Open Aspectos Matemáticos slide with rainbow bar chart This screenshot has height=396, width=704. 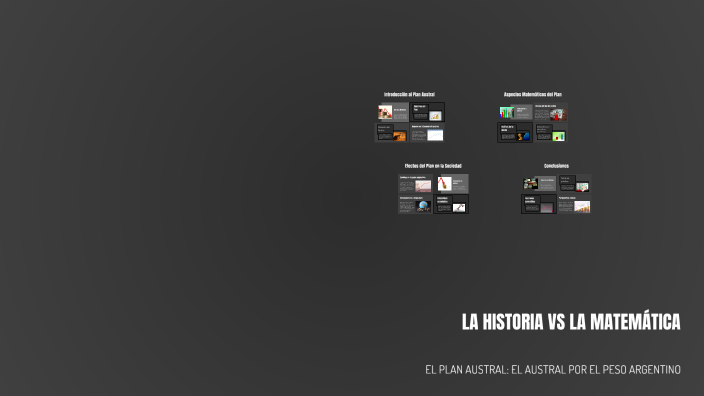(x=515, y=112)
